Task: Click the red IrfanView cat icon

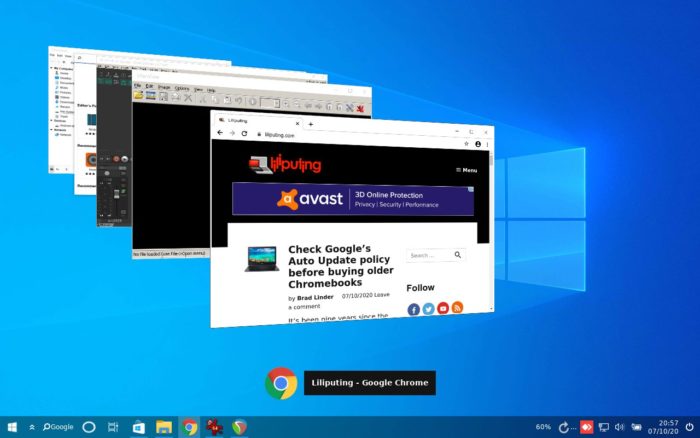Action: (x=360, y=108)
